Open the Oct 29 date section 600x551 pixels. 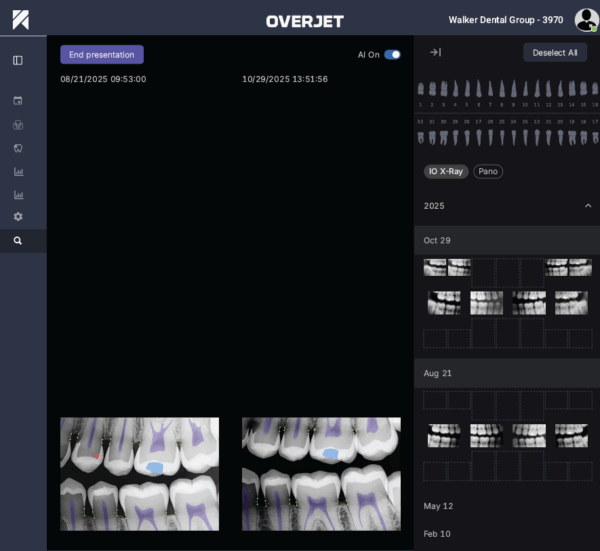437,241
